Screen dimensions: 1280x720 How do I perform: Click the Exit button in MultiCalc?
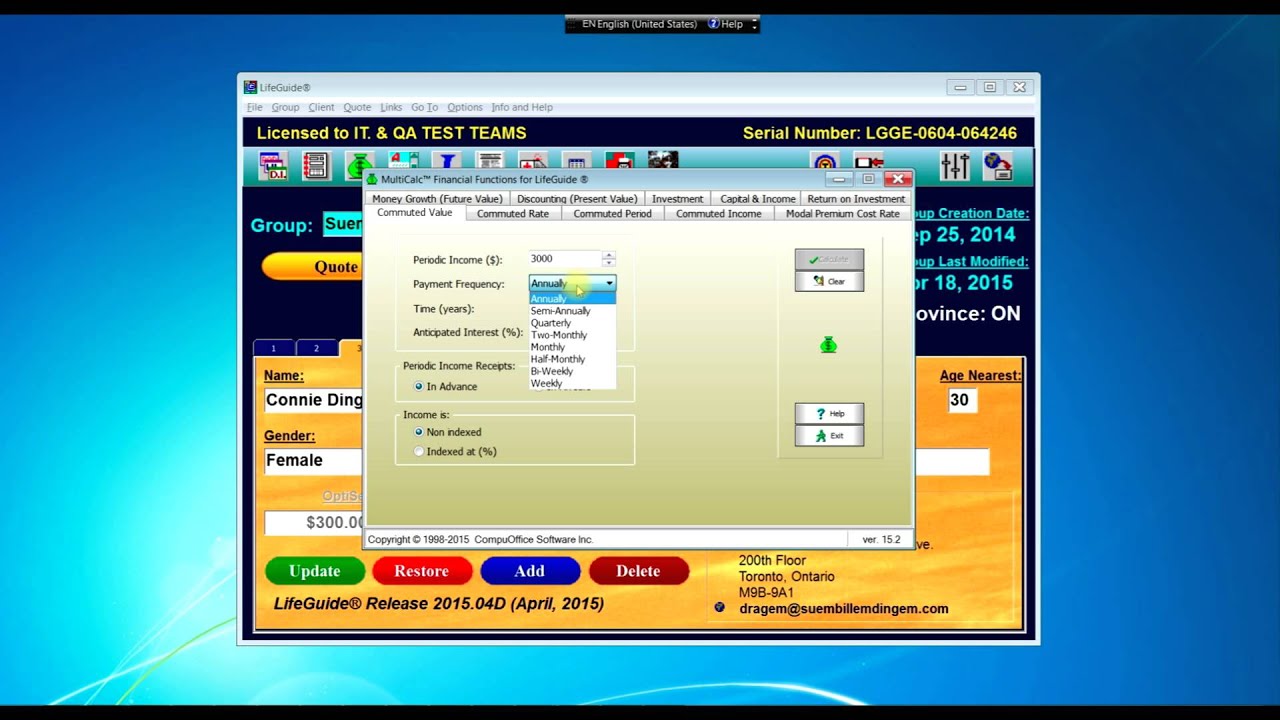click(x=829, y=435)
